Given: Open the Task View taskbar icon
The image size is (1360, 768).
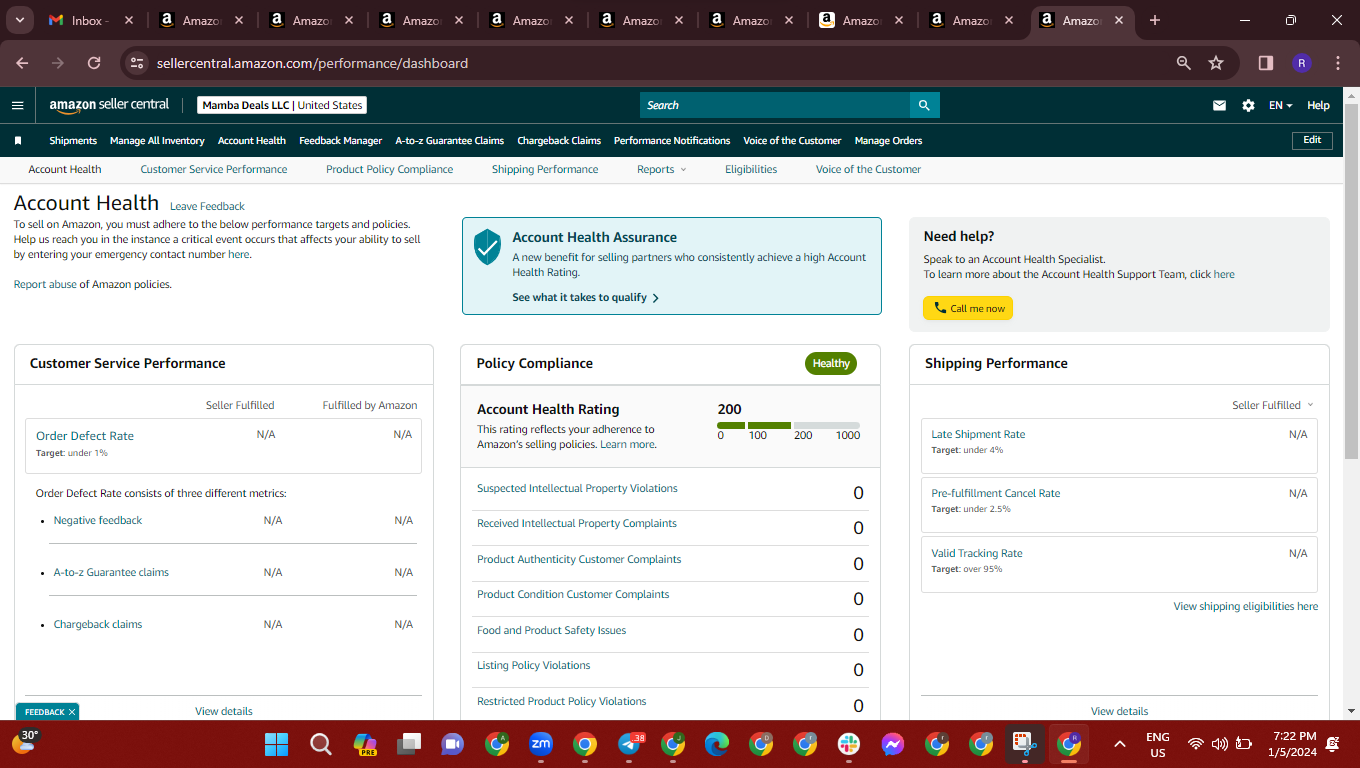Looking at the screenshot, I should [x=408, y=744].
